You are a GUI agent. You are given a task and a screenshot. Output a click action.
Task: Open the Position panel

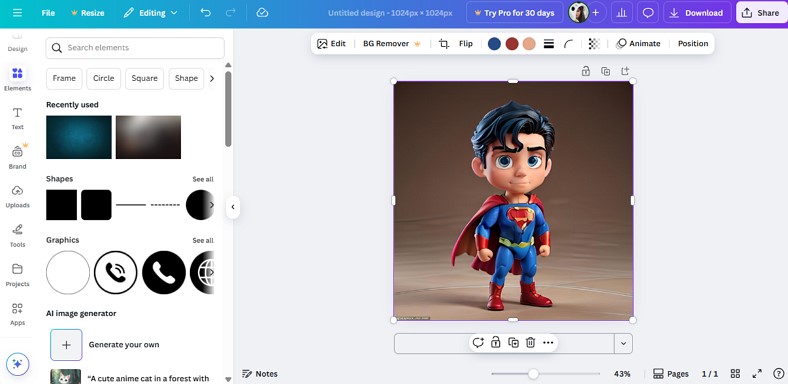(693, 44)
